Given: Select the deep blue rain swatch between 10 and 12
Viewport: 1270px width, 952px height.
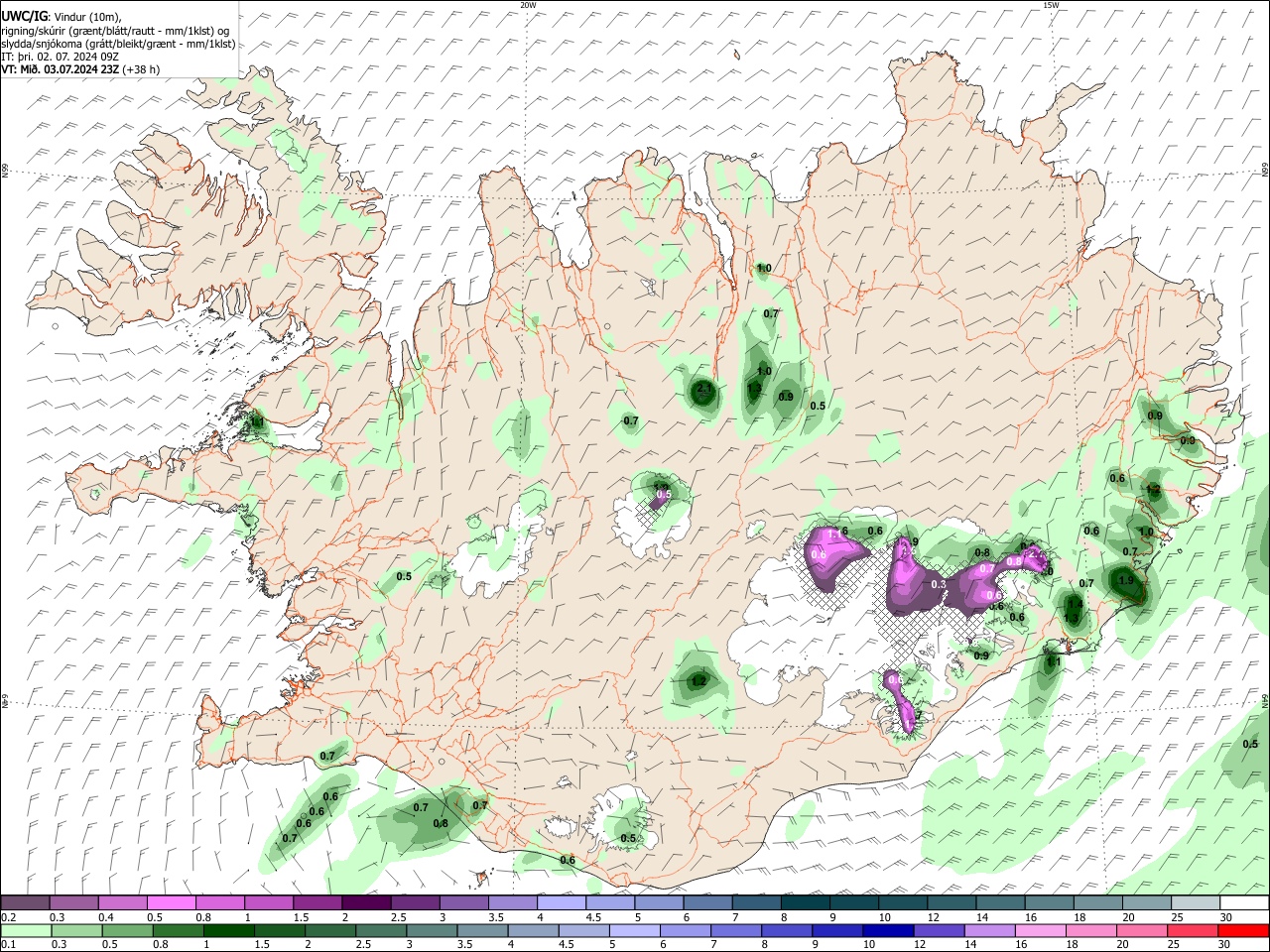Looking at the screenshot, I should (889, 931).
